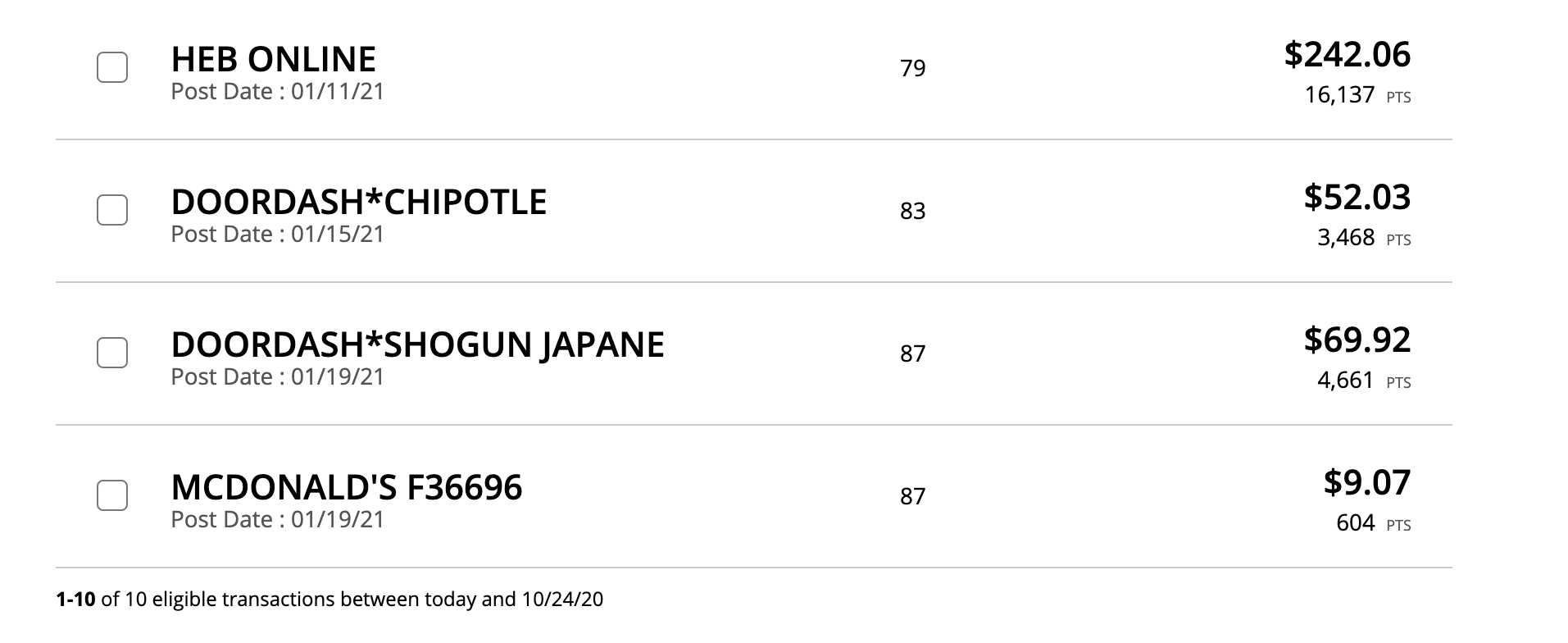Click the Post Date 01/15/21 text

[x=277, y=234]
